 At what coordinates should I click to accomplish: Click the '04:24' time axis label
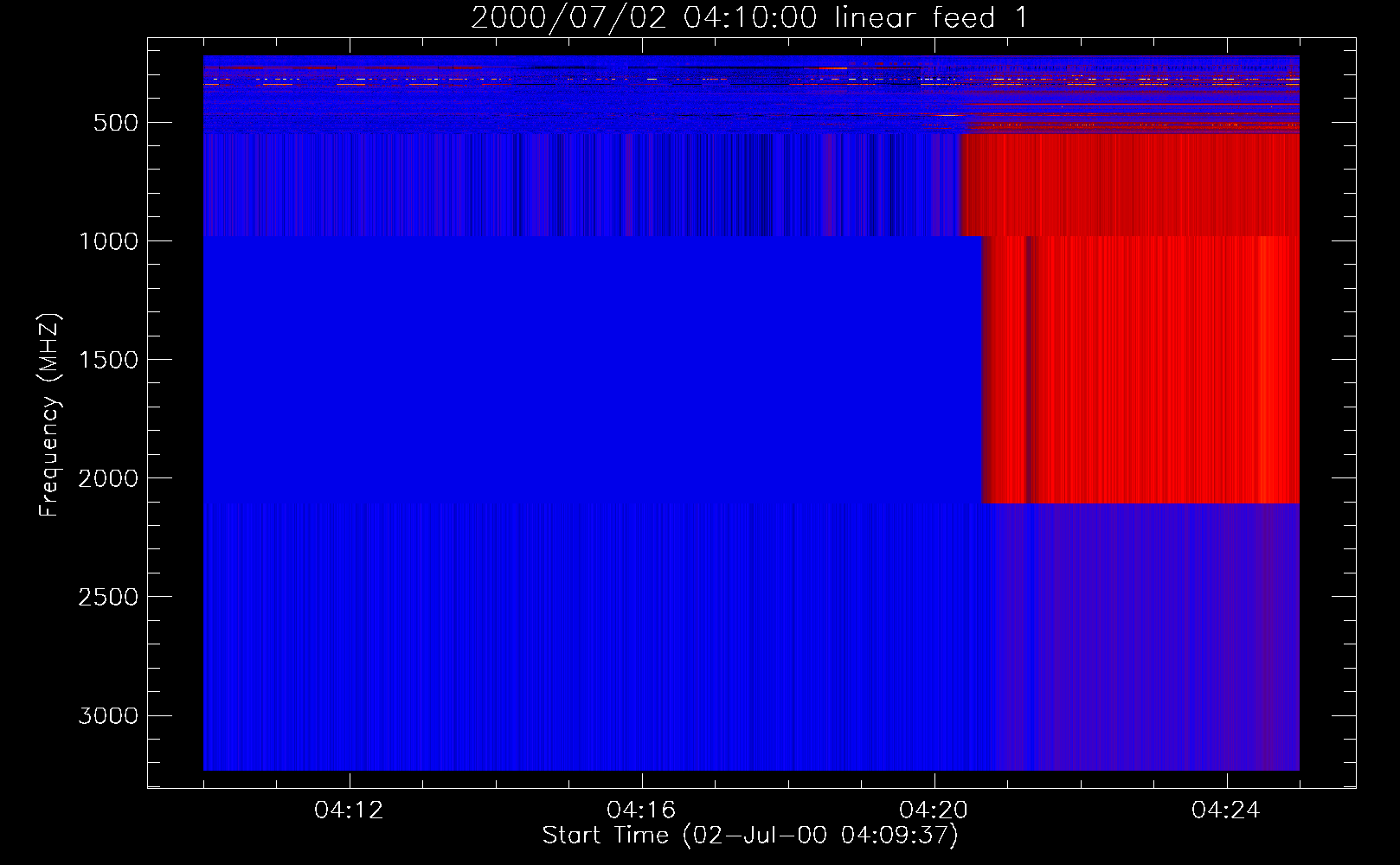[1226, 811]
